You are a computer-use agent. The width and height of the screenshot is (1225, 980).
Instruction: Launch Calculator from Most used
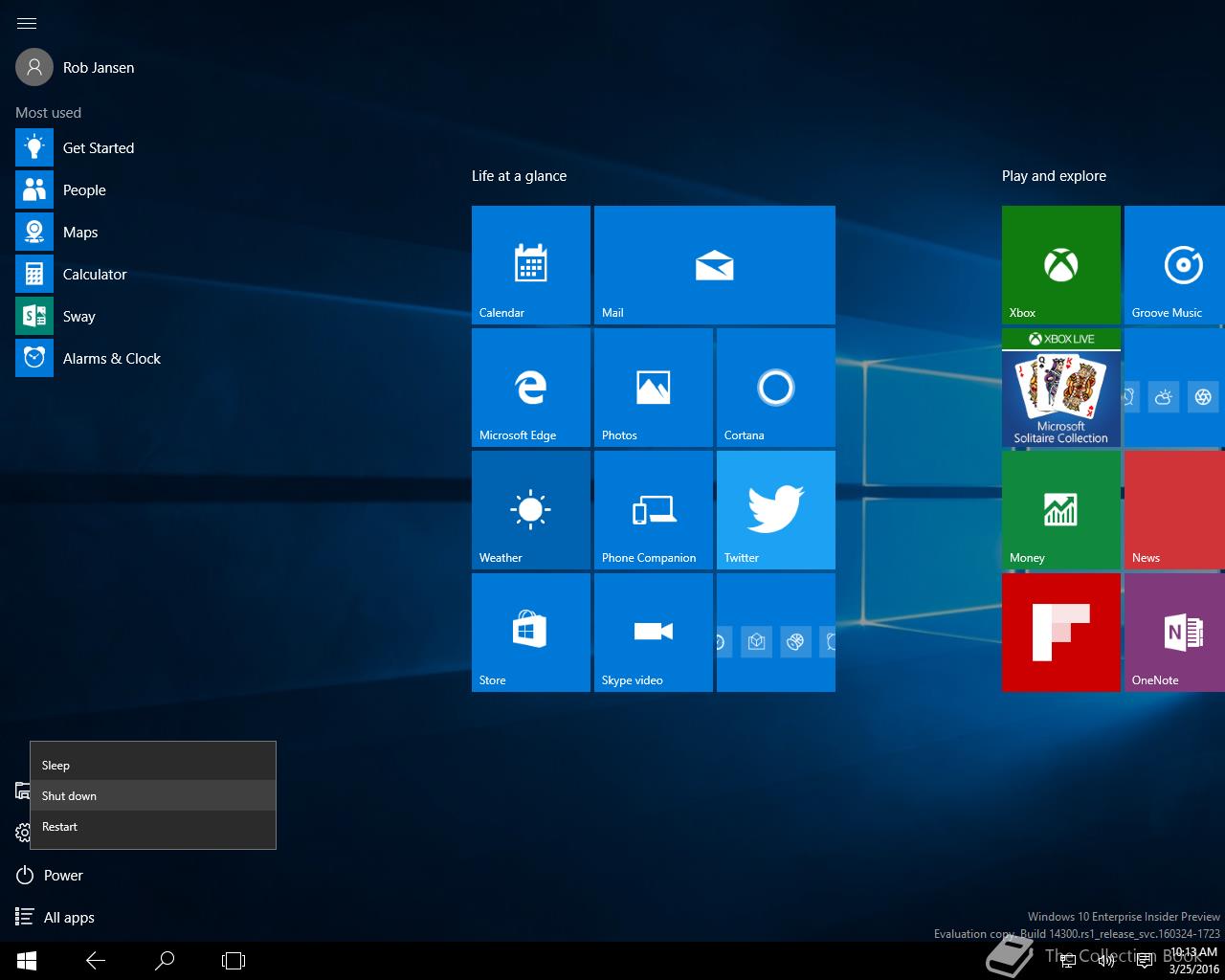click(x=72, y=274)
